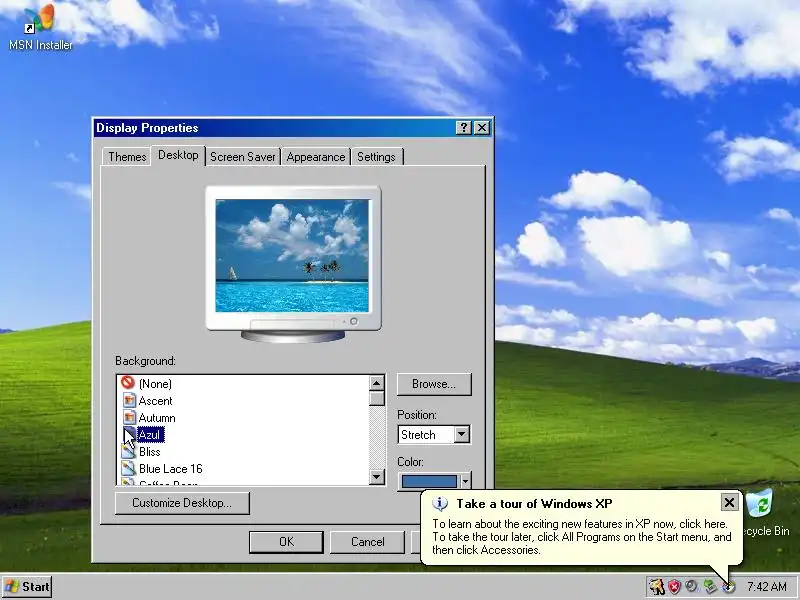Click Customize Desktop... button

[x=182, y=503]
